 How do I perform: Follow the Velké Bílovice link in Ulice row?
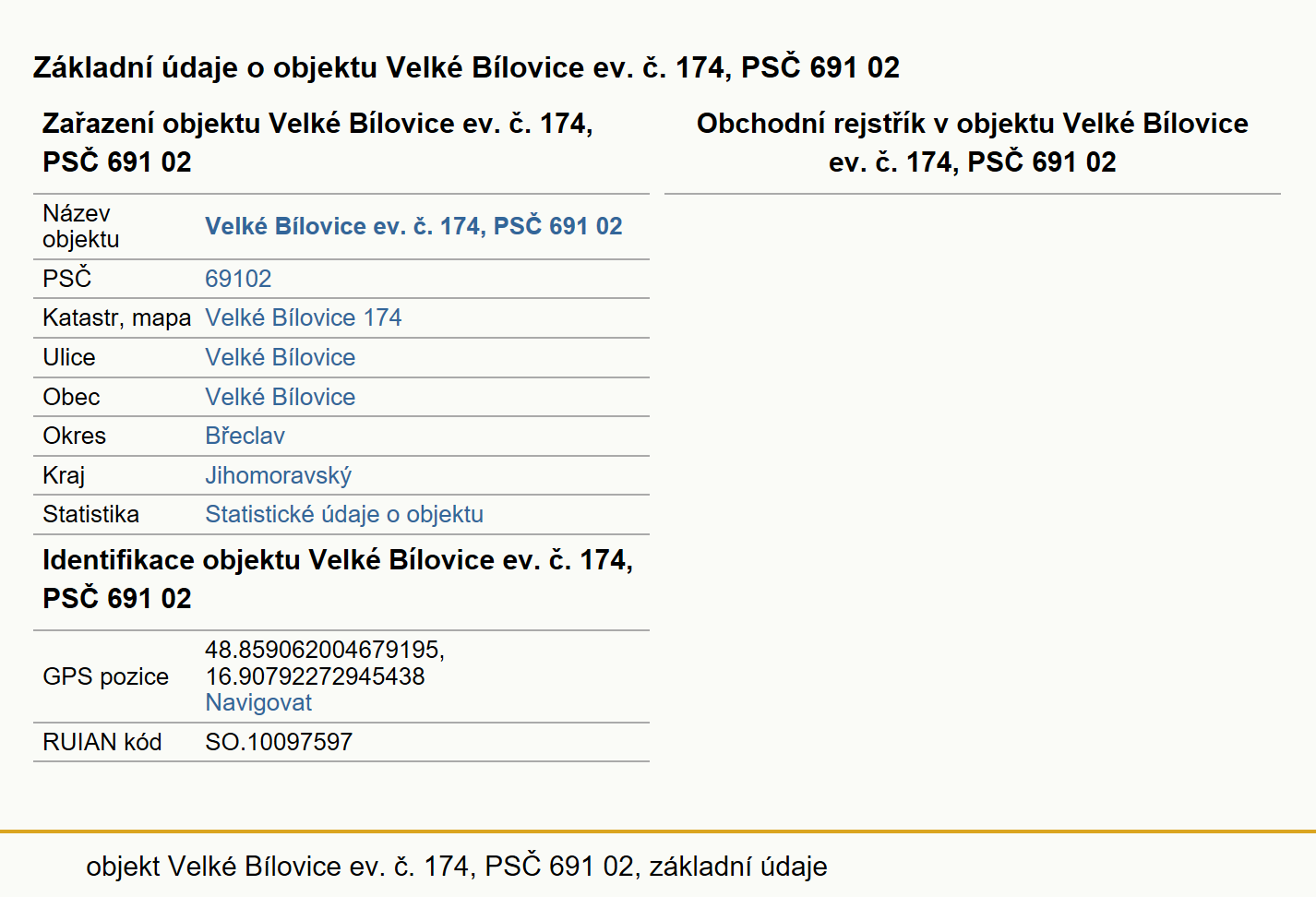pos(281,357)
